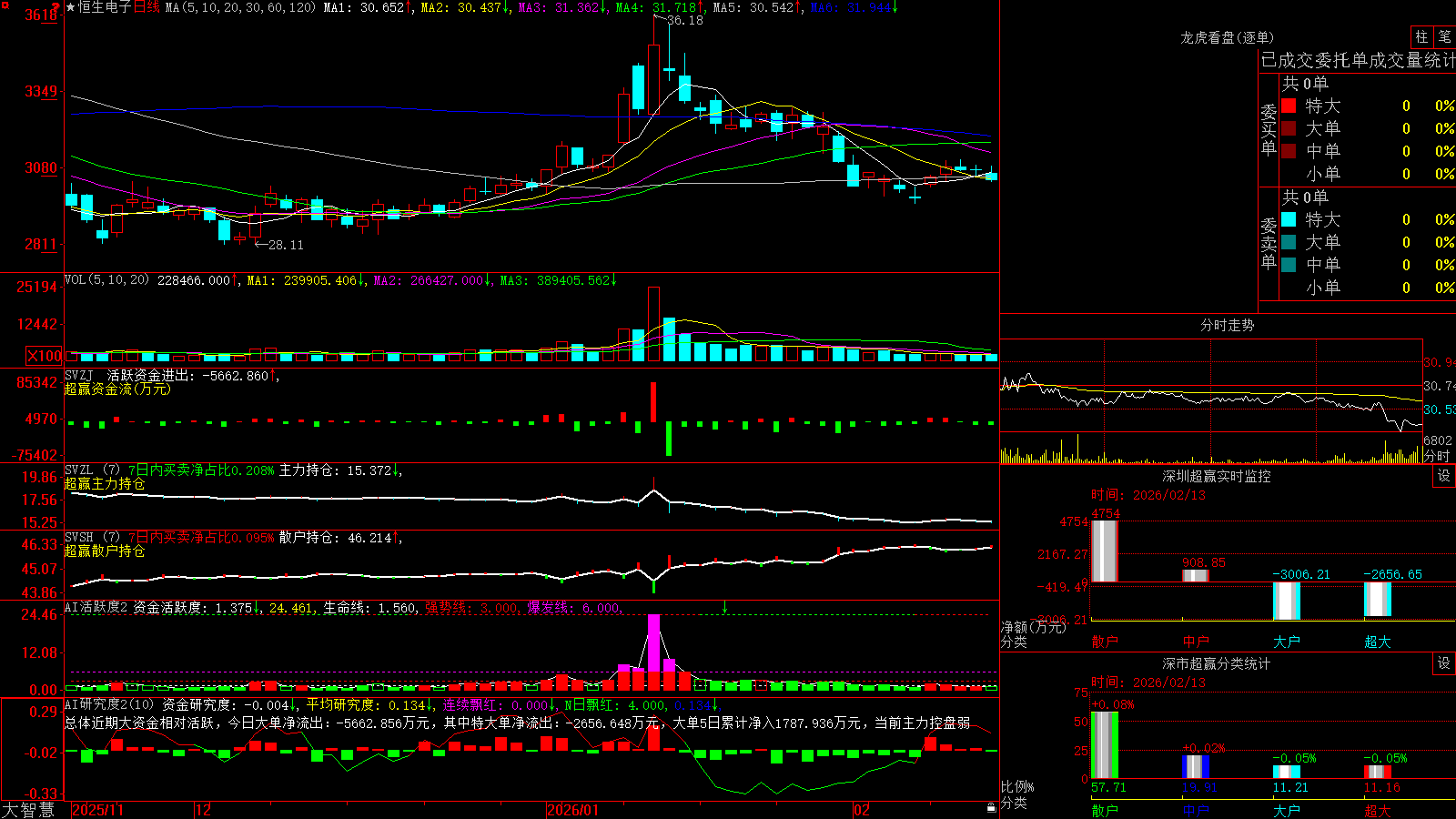The image size is (1456, 819).
Task: Click the 大智慧 logo in the bottom-left
Action: pyautogui.click(x=28, y=810)
